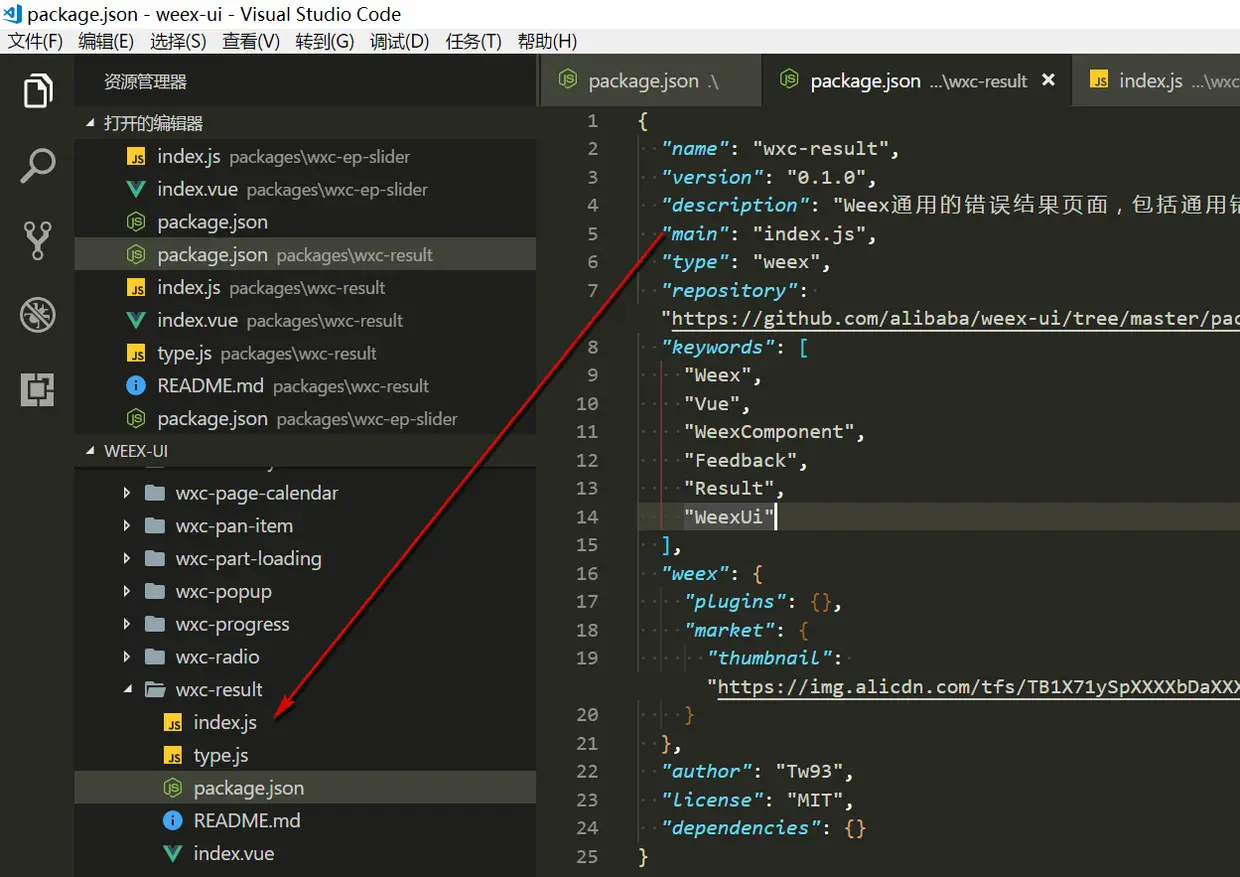Click the "main" key on line 5
This screenshot has width=1240, height=877.
point(694,234)
